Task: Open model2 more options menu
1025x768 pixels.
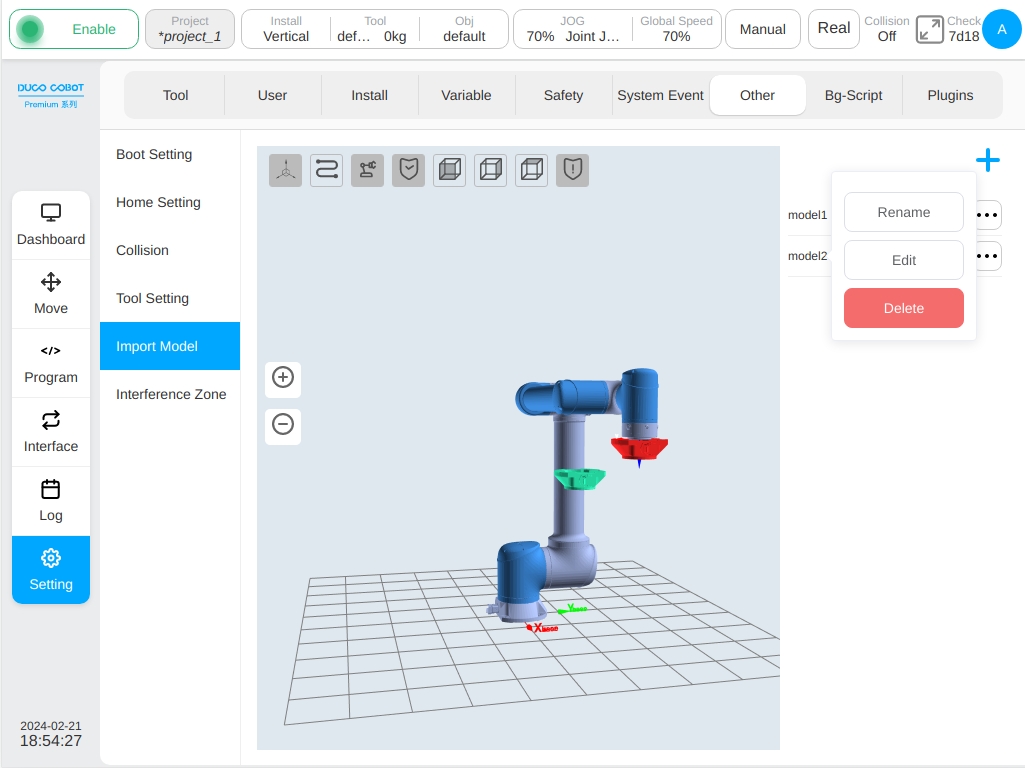Action: tap(988, 256)
